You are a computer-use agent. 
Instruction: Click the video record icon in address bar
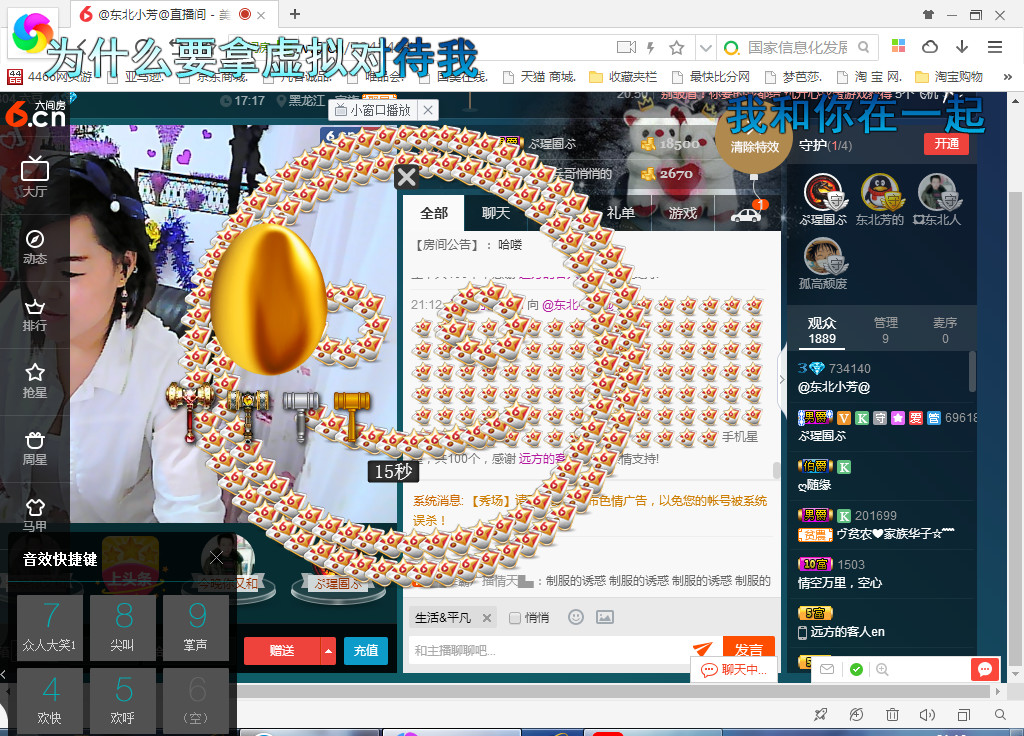626,48
